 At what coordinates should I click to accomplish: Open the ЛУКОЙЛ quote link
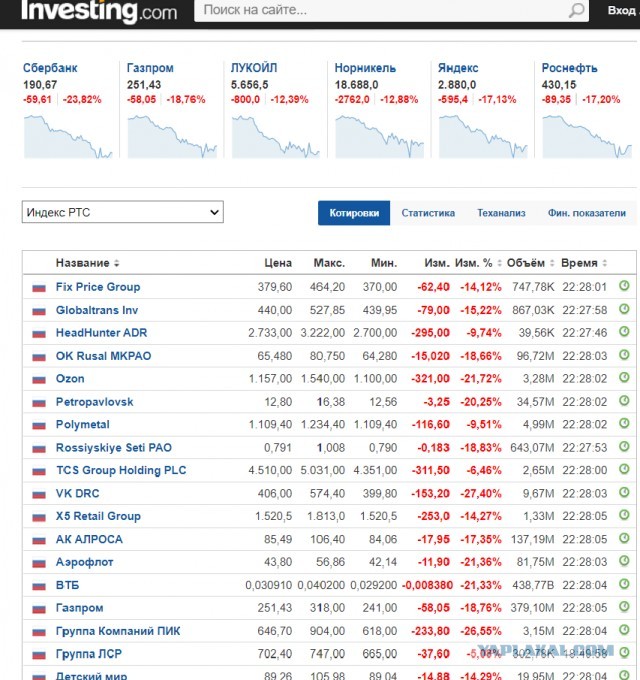[254, 68]
